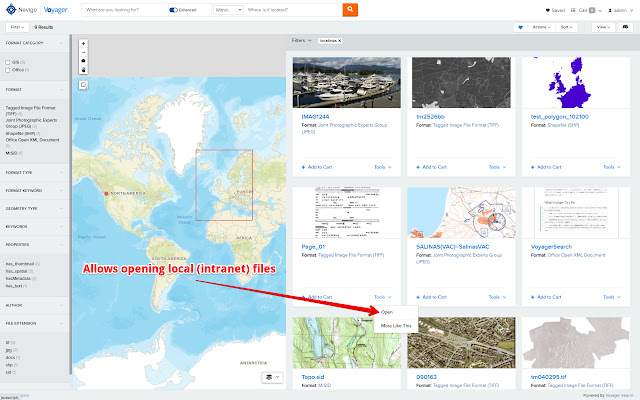Expand the Keywords facet

pyautogui.click(x=61, y=227)
